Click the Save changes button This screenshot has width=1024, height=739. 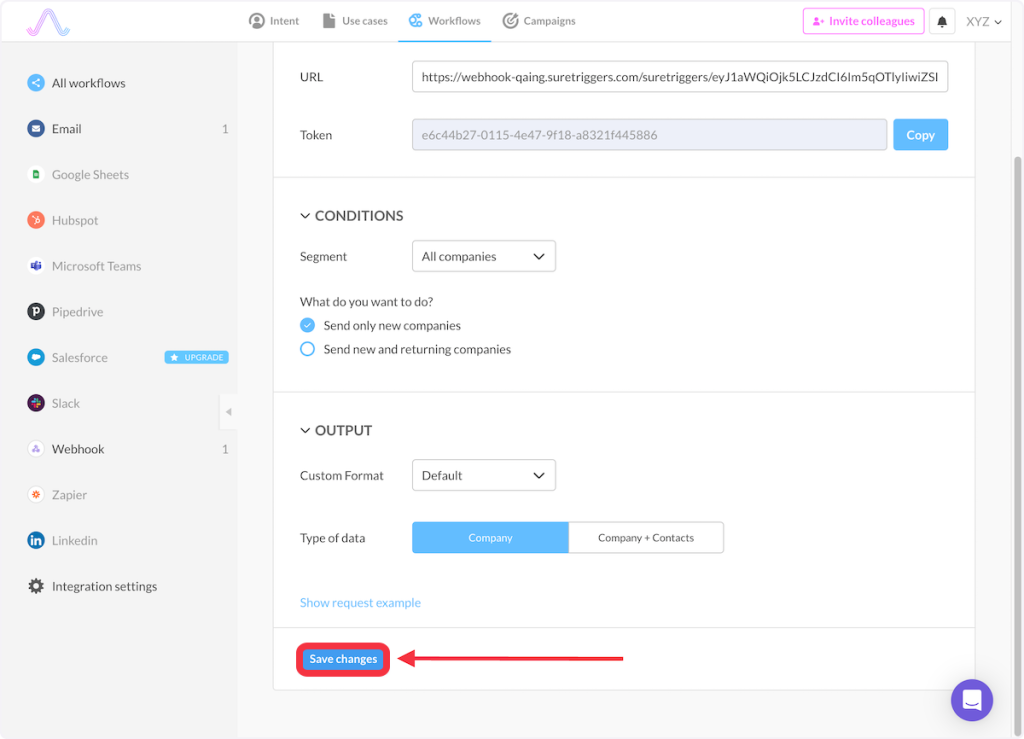[x=343, y=659]
